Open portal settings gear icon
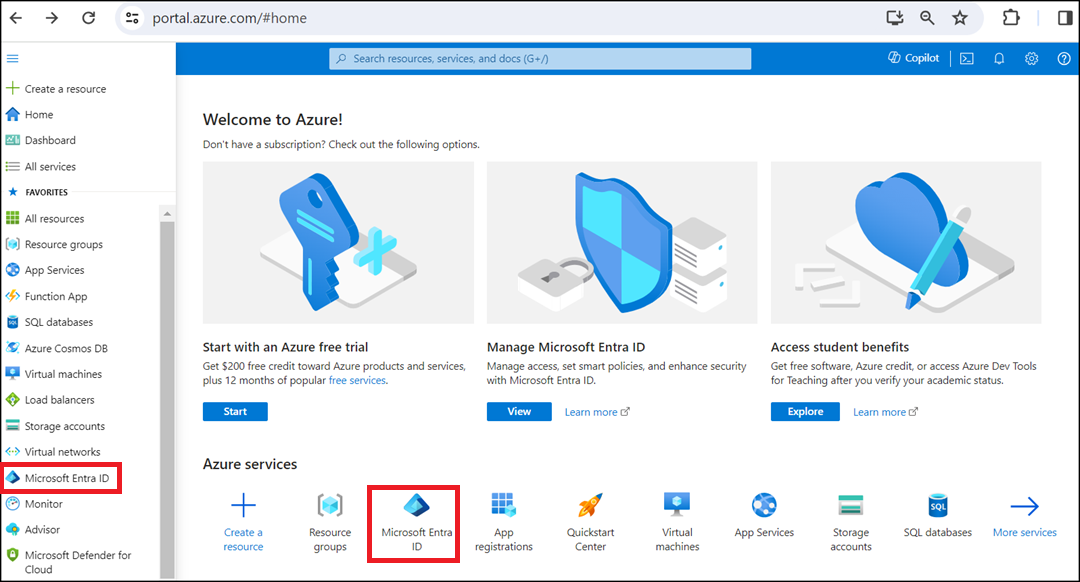1080x582 pixels. [1031, 59]
